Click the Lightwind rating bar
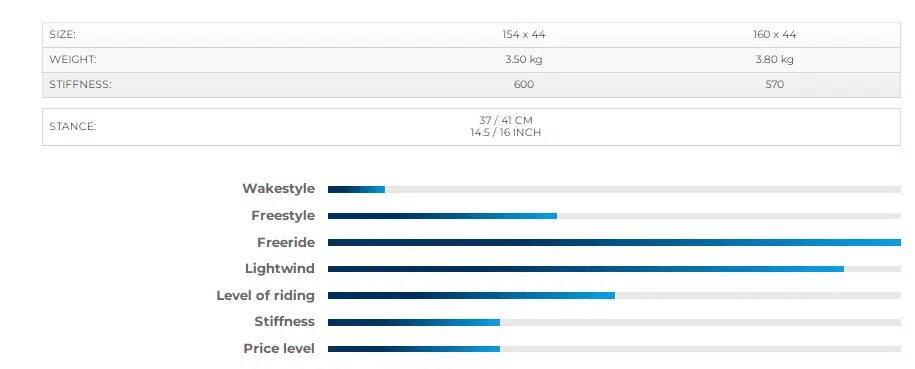 614,269
